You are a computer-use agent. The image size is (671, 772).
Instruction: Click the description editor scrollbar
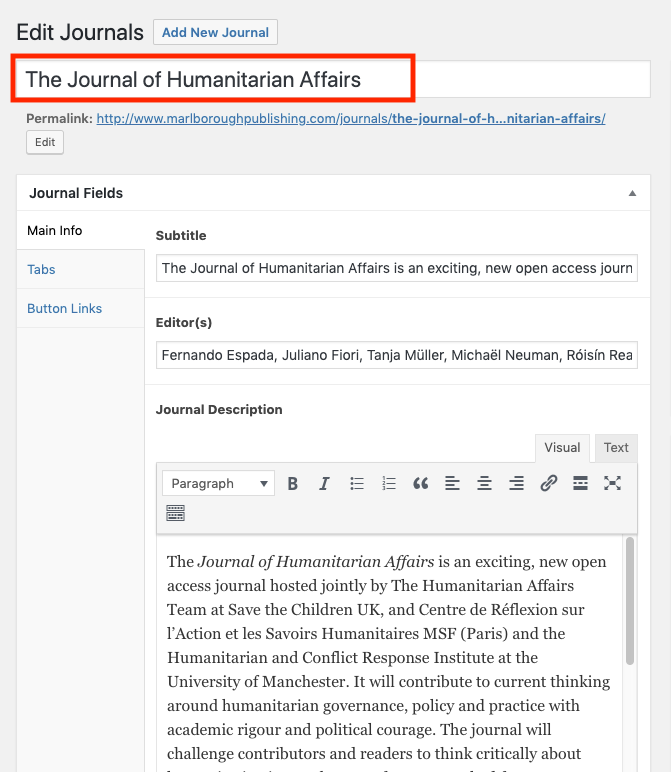point(630,601)
